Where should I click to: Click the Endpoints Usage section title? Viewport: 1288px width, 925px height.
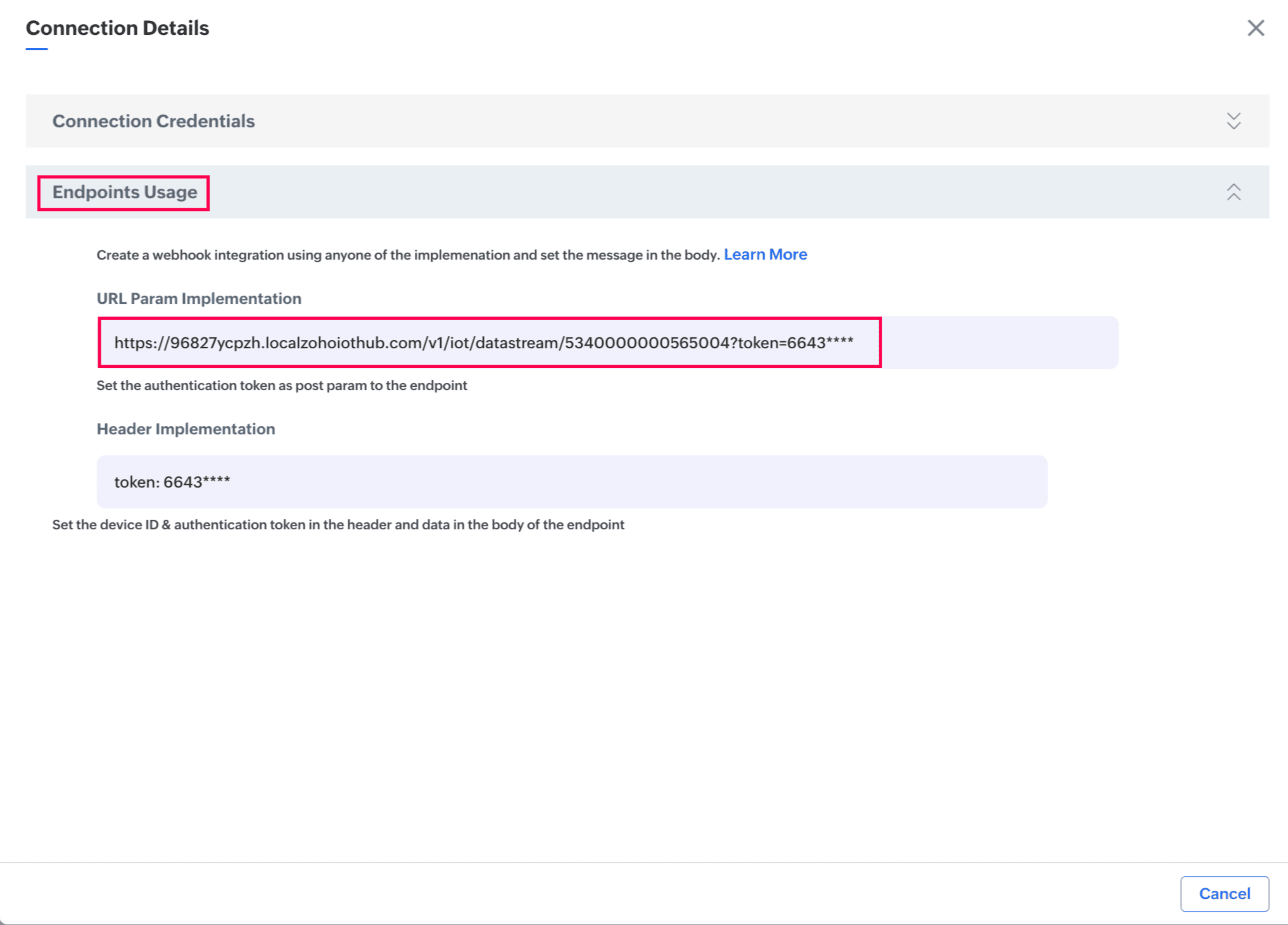click(125, 192)
